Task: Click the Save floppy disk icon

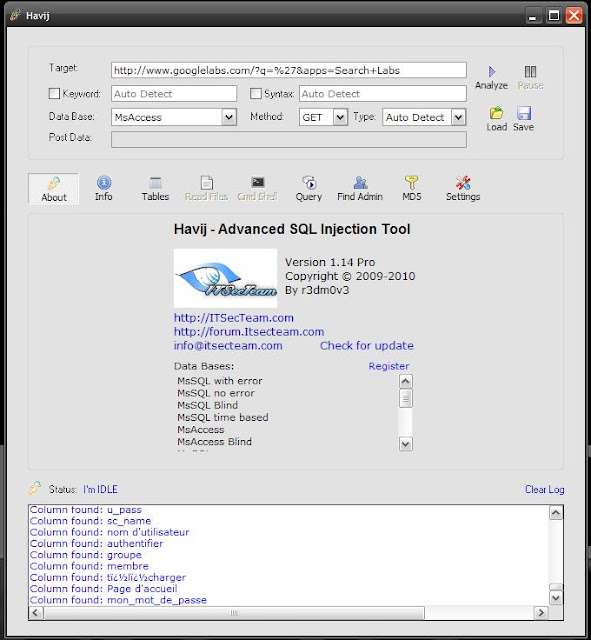Action: (x=524, y=113)
